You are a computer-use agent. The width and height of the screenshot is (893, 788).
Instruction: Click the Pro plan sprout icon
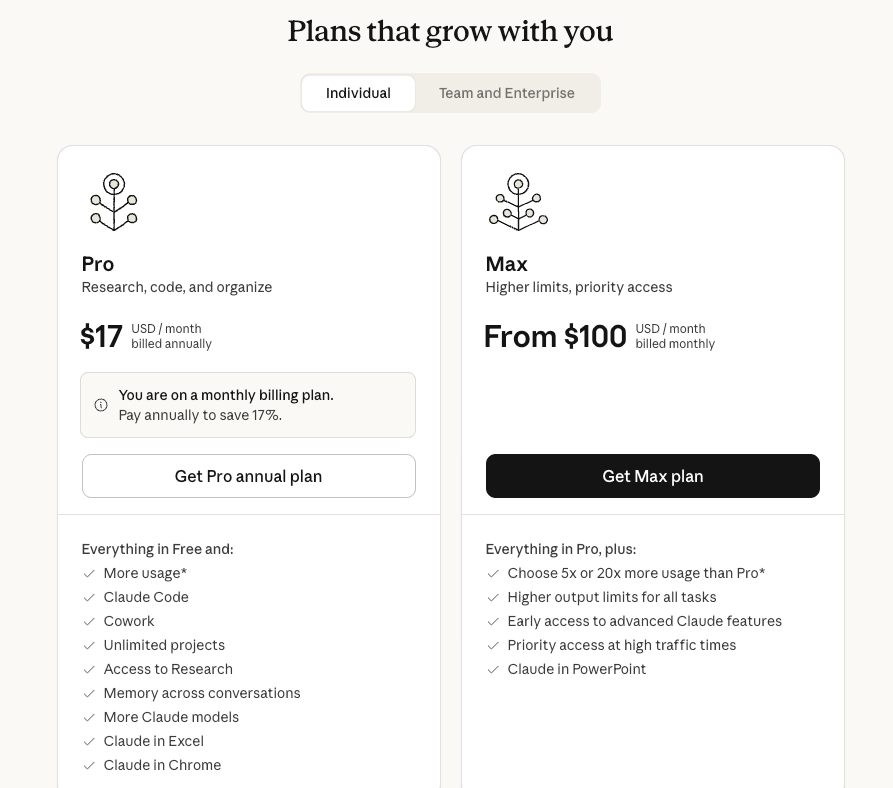click(x=114, y=202)
